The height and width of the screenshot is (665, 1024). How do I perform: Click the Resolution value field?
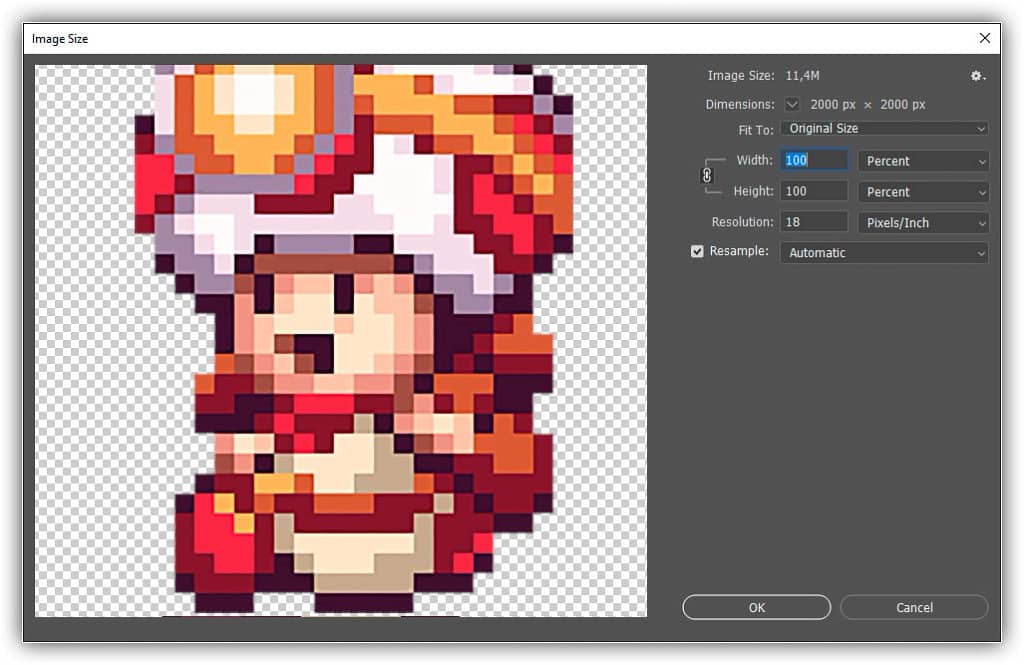[x=814, y=222]
